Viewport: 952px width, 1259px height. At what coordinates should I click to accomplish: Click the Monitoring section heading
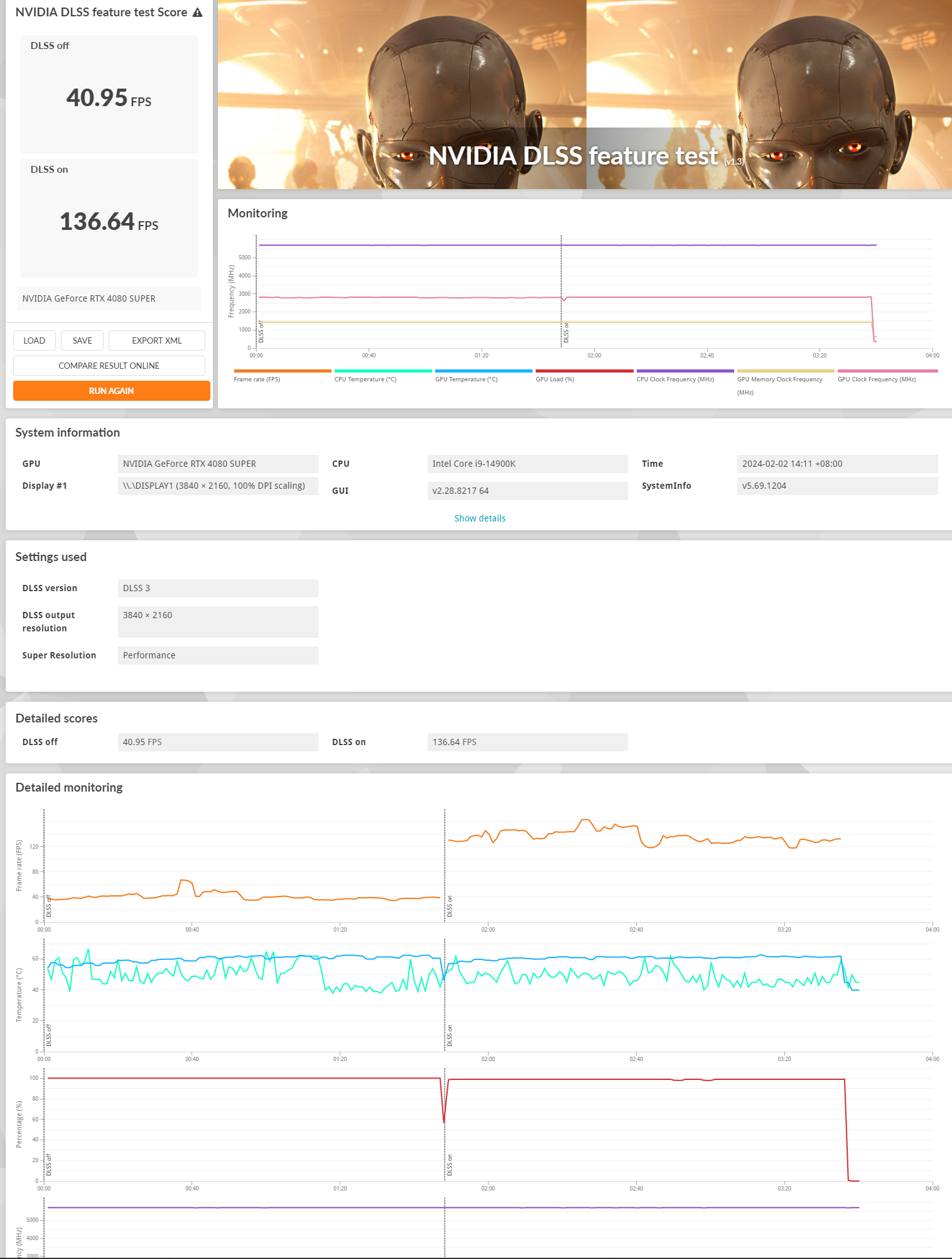coord(257,213)
